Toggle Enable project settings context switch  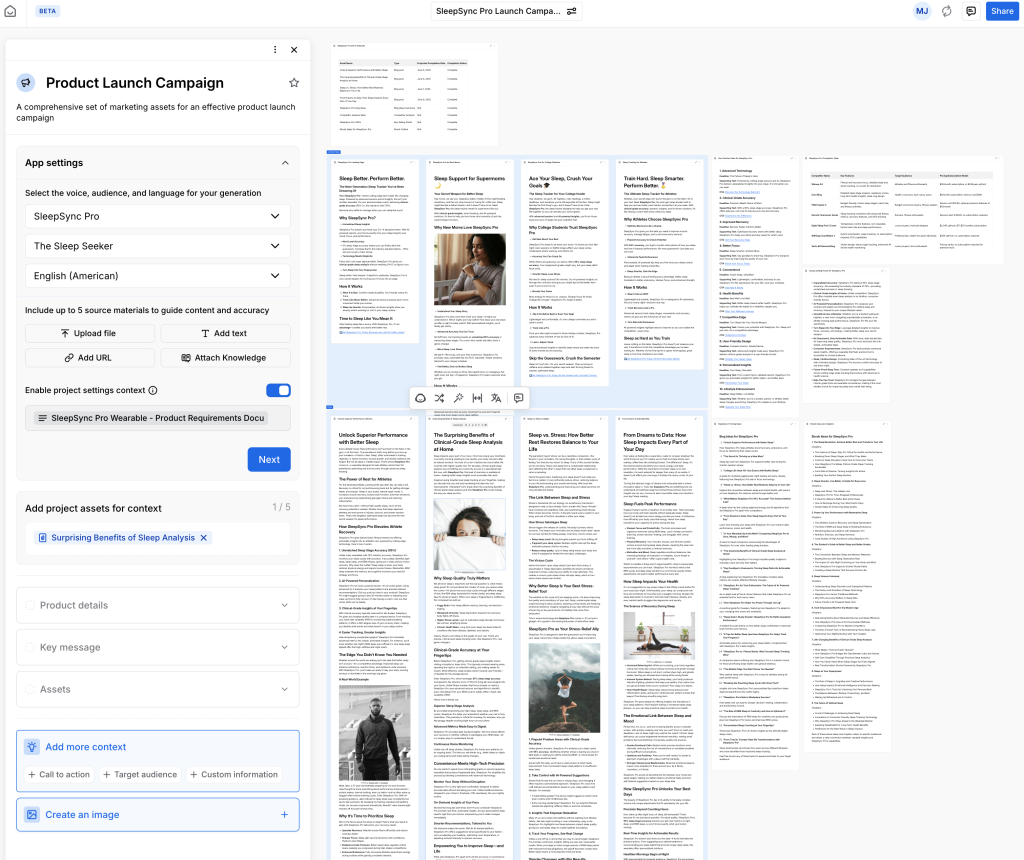click(278, 390)
